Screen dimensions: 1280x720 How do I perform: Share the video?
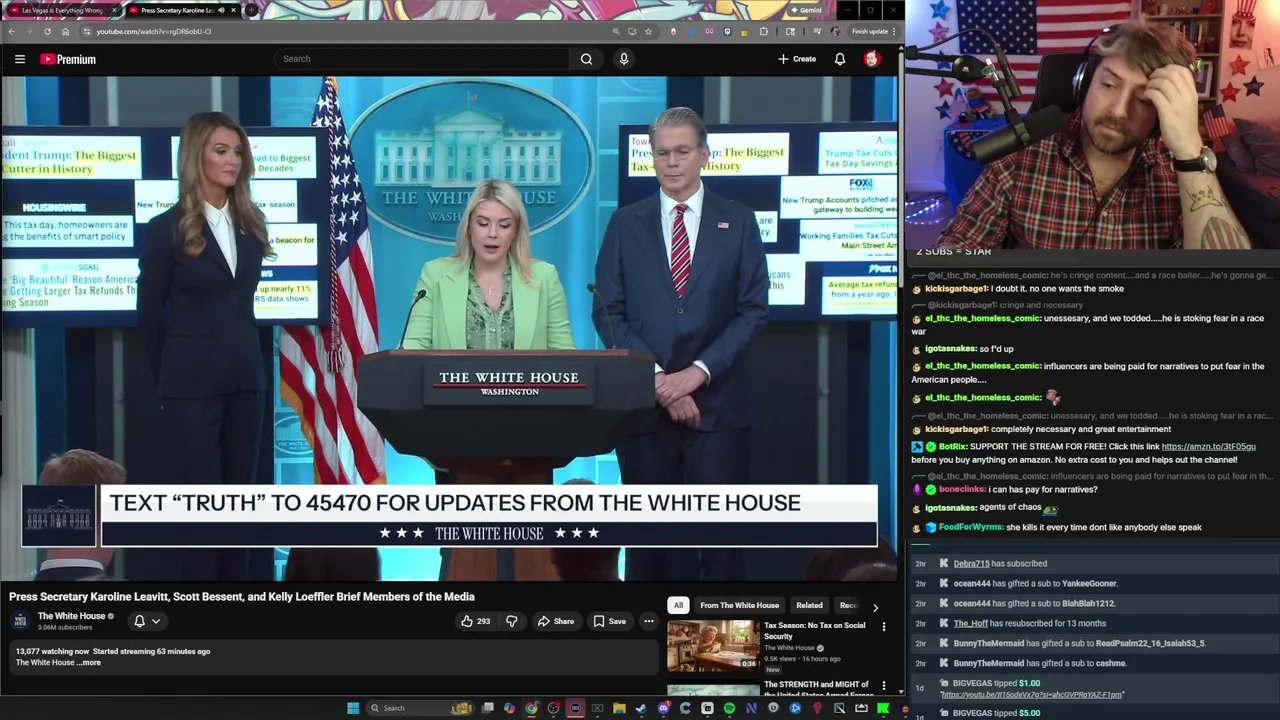[556, 621]
